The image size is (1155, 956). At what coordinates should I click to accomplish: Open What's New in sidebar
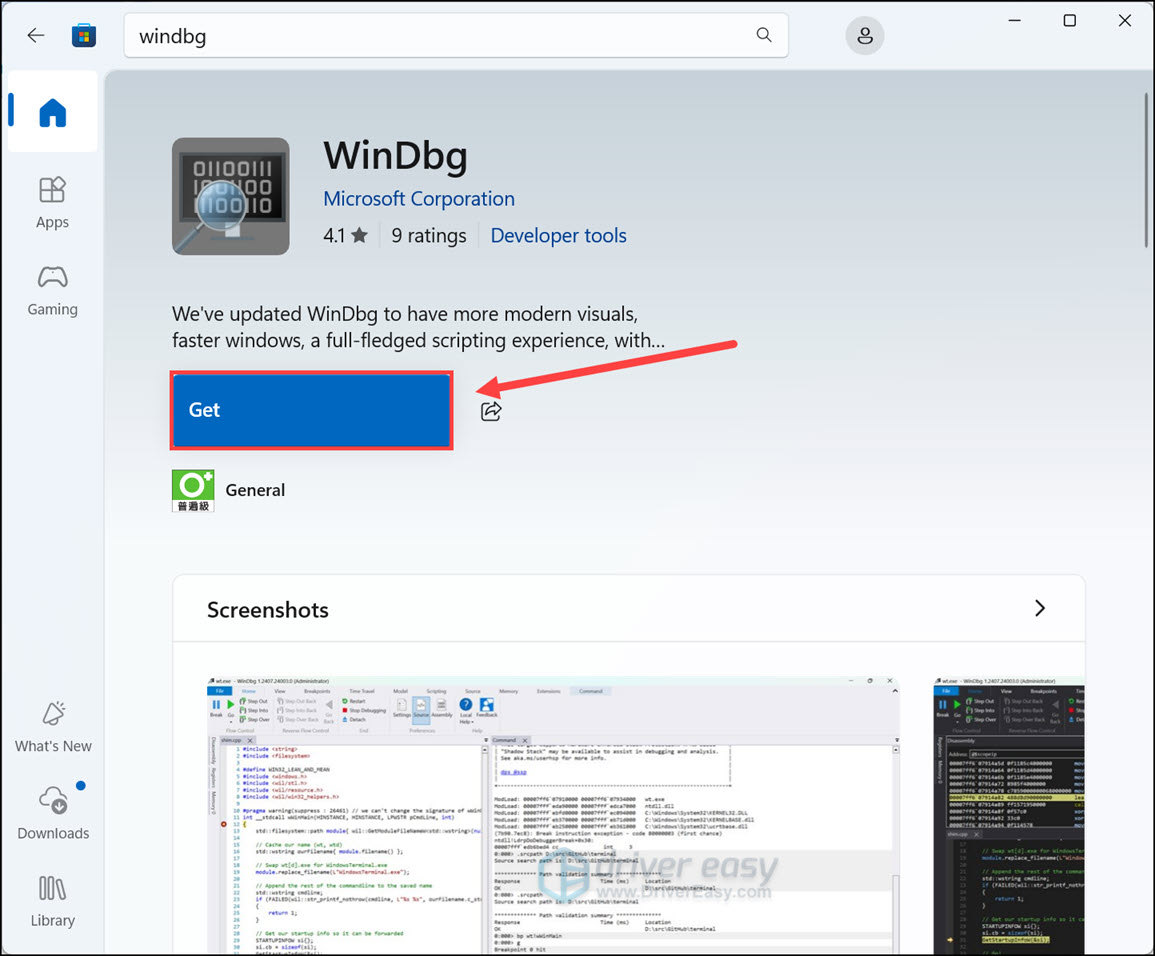click(x=53, y=728)
